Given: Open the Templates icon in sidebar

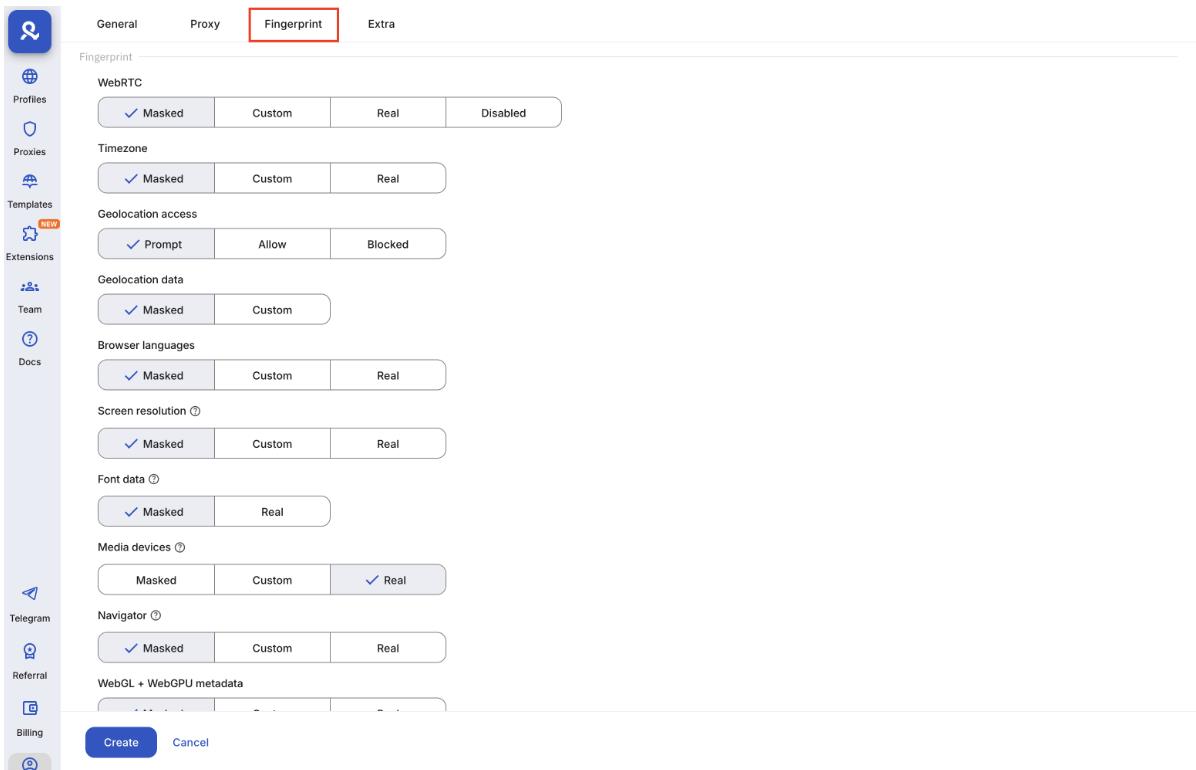Looking at the screenshot, I should [x=29, y=181].
